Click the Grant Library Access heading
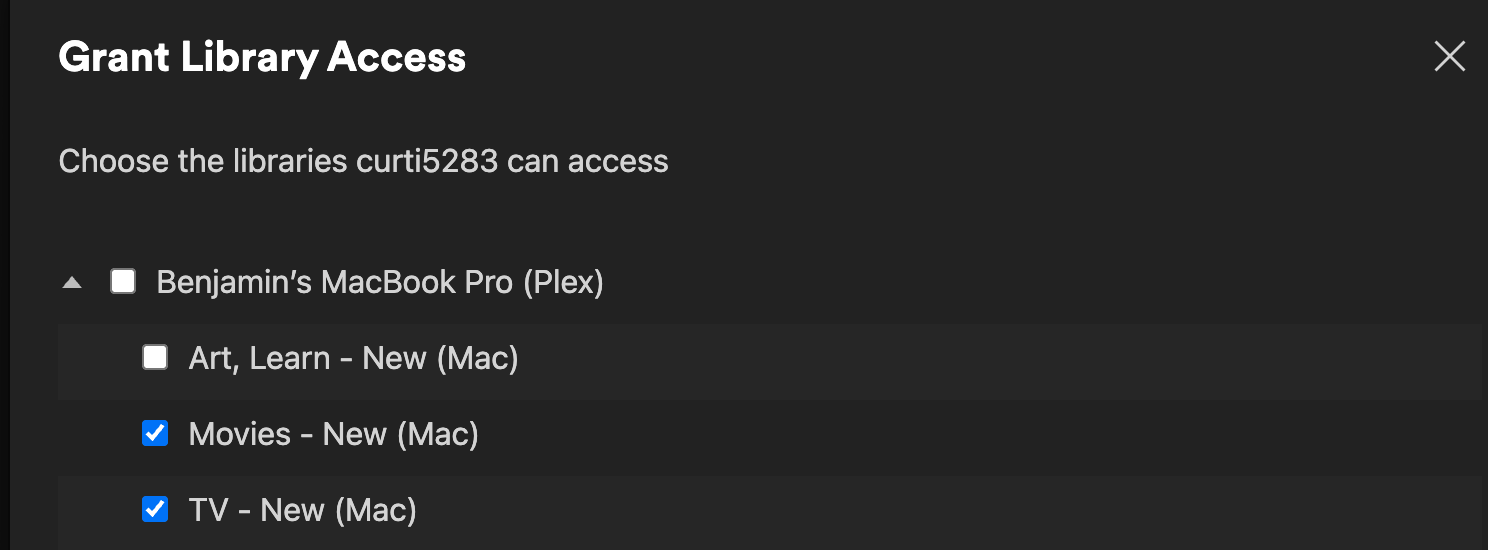1488x550 pixels. (262, 58)
